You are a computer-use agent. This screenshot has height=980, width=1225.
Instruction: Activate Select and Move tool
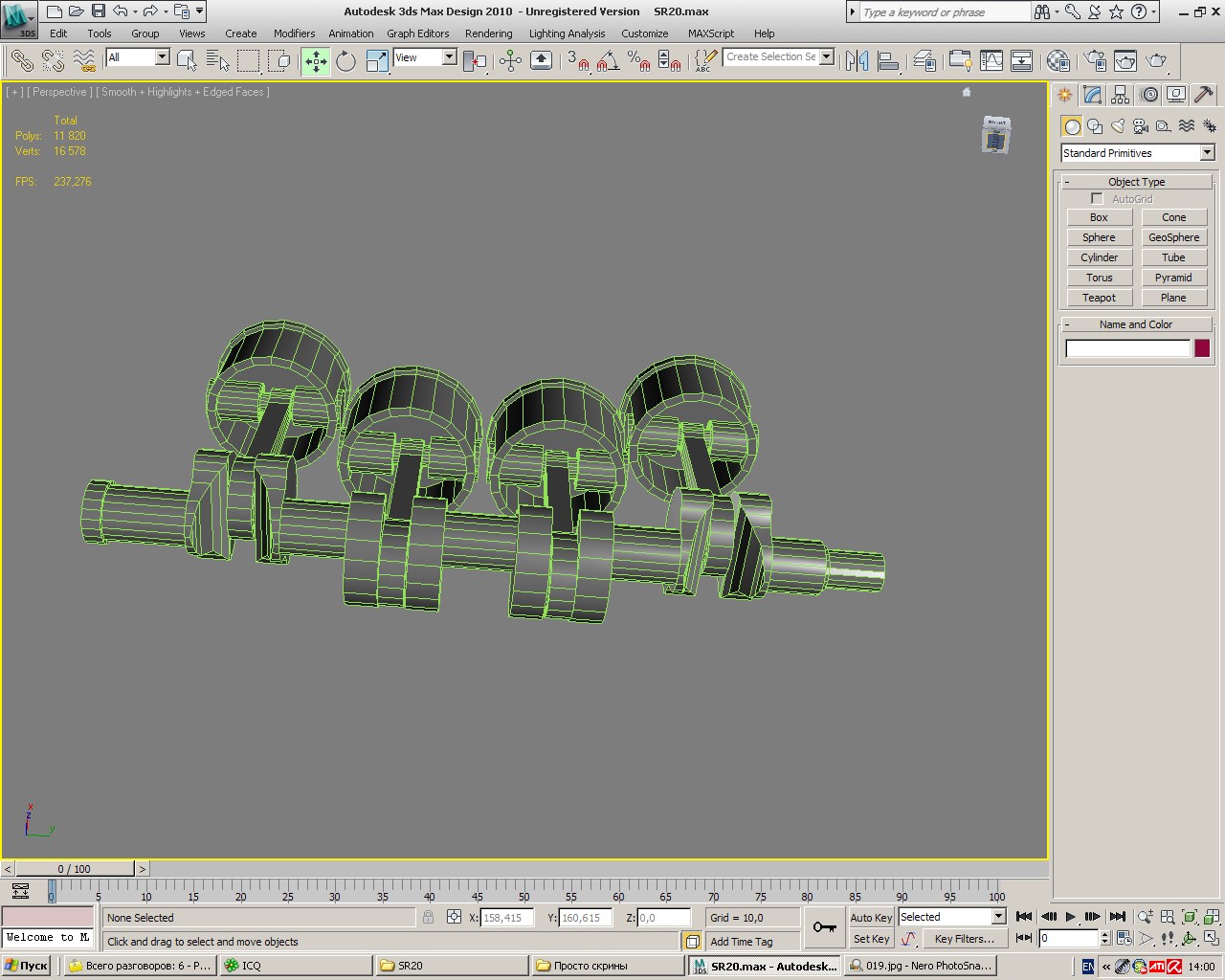(x=316, y=61)
